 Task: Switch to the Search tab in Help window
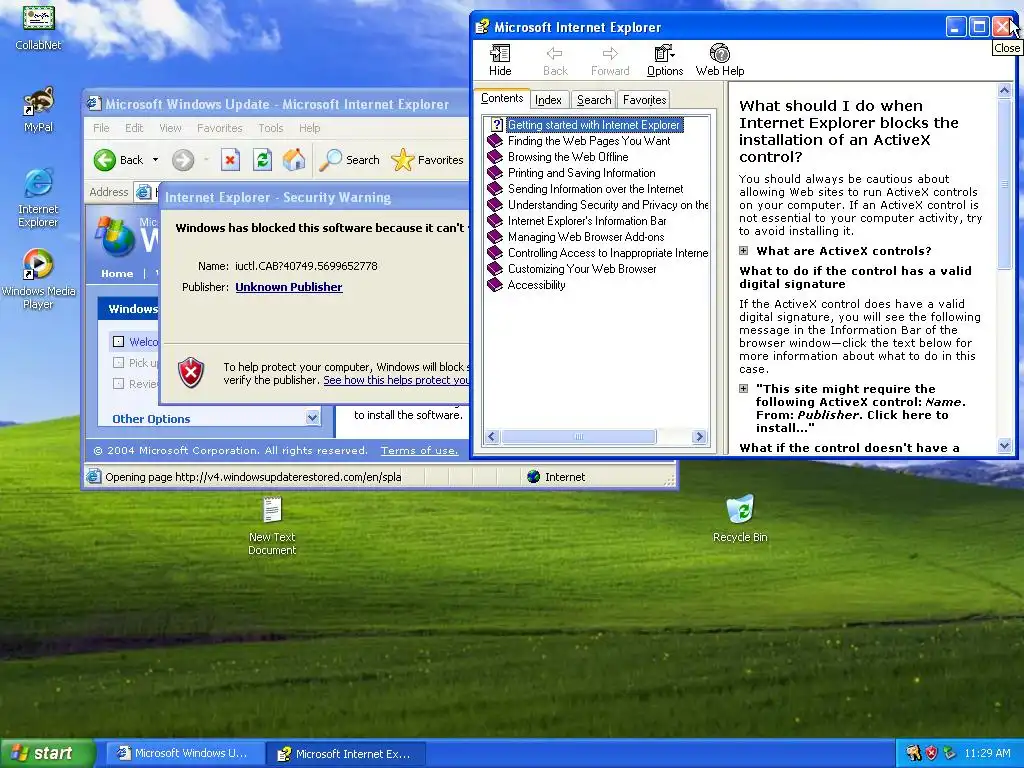click(x=594, y=100)
